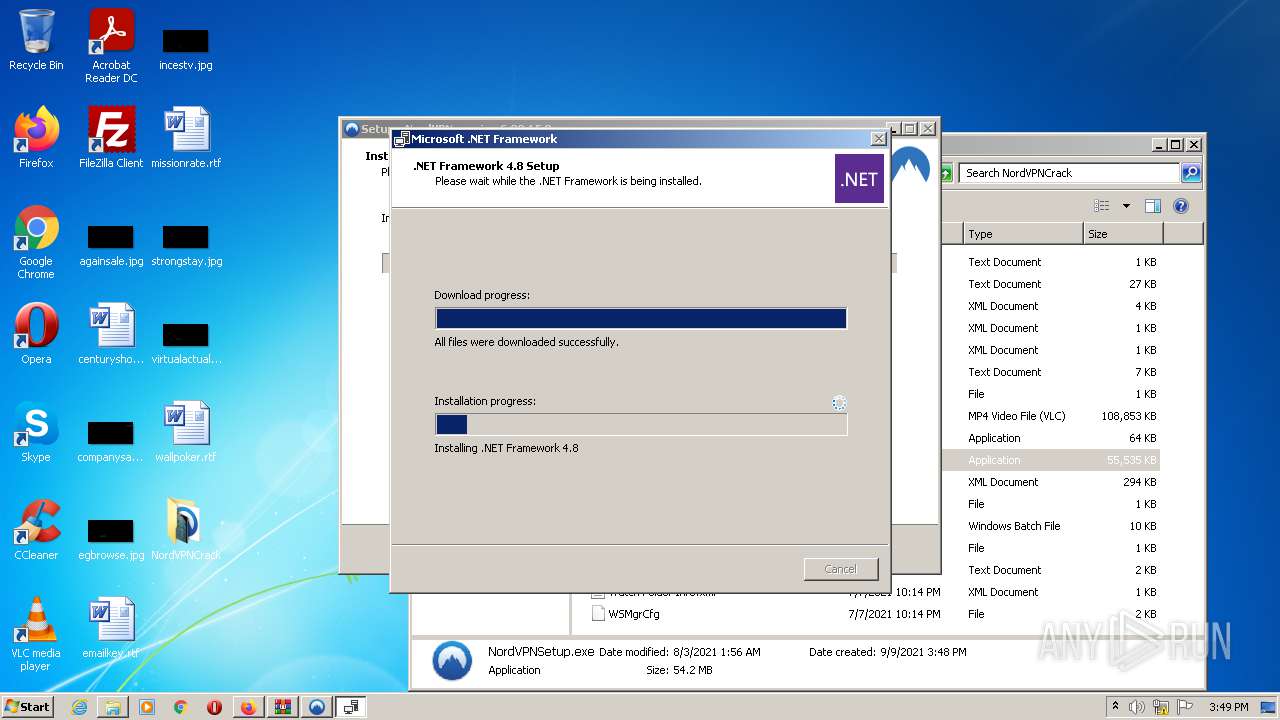Show hidden system tray icons
The height and width of the screenshot is (720, 1280).
click(1115, 707)
